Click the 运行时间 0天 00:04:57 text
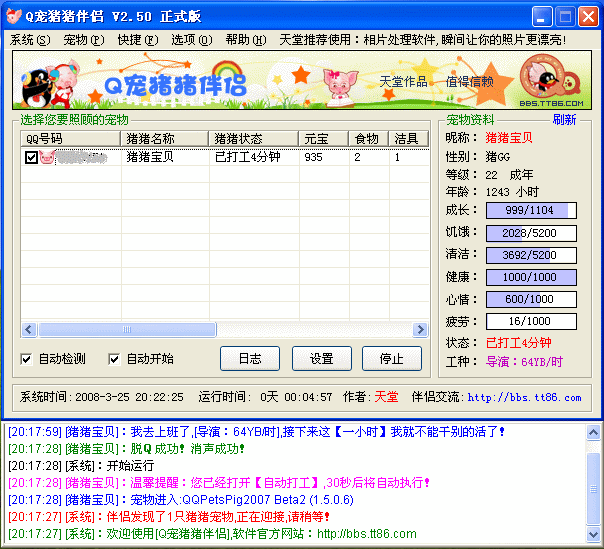 [x=265, y=397]
